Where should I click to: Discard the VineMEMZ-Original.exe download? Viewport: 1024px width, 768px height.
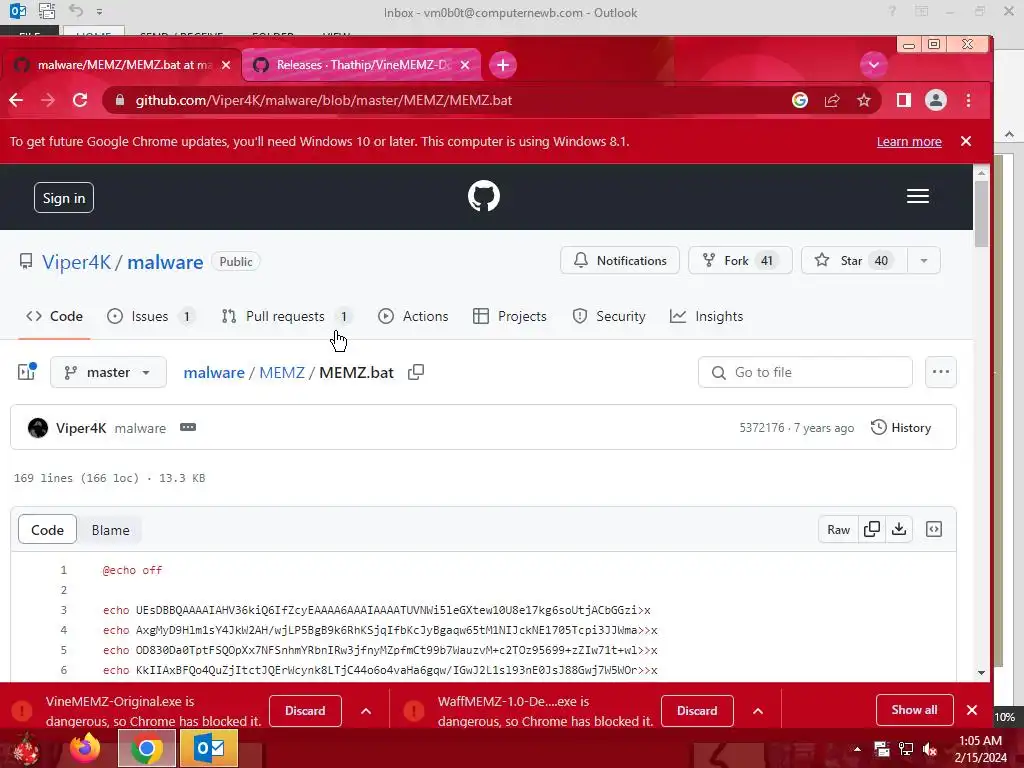[x=305, y=711]
